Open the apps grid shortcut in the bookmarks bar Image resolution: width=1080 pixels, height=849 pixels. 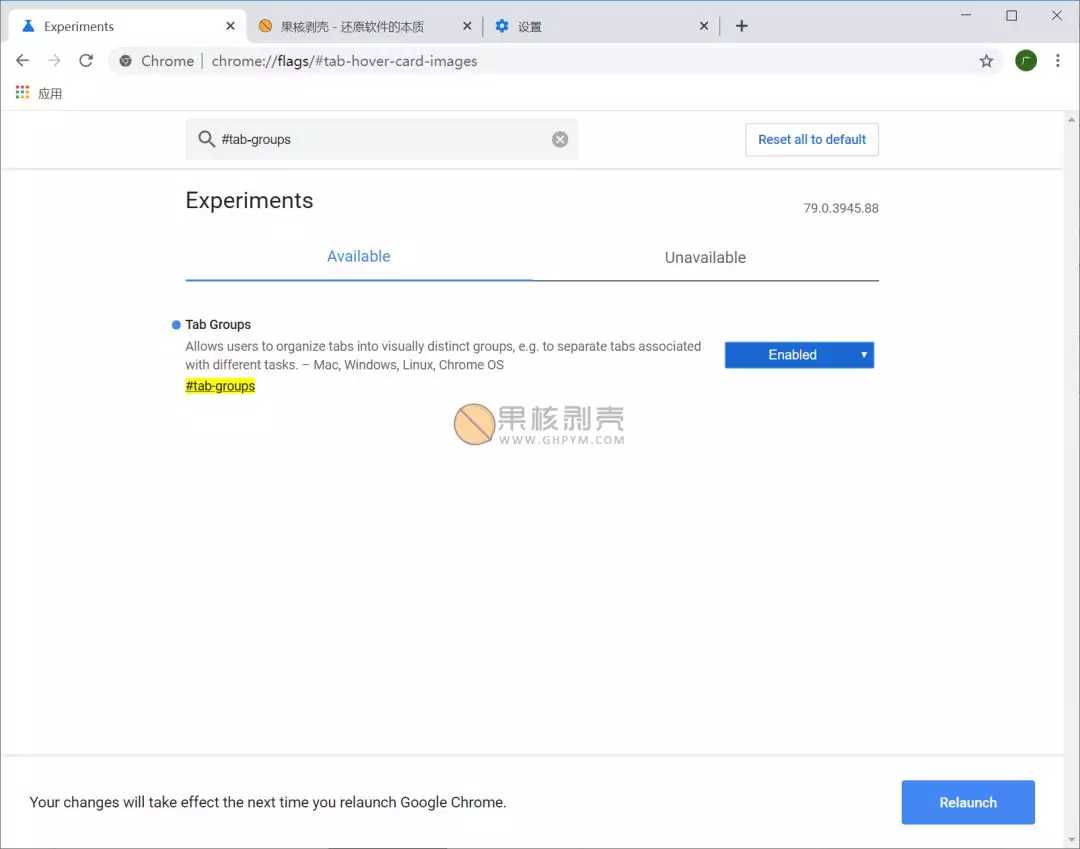point(23,92)
